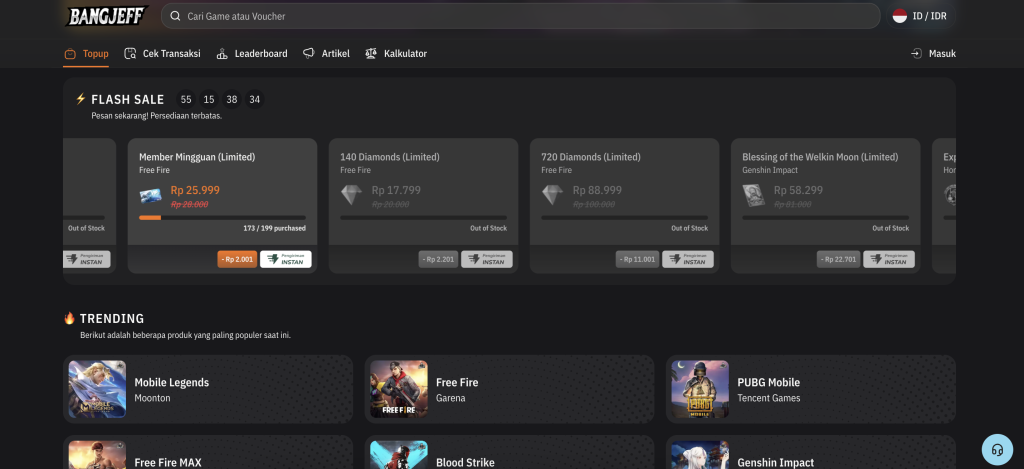Image resolution: width=1024 pixels, height=469 pixels.
Task: Select the 720 Diamonds (Limited) card title
Action: pyautogui.click(x=591, y=157)
